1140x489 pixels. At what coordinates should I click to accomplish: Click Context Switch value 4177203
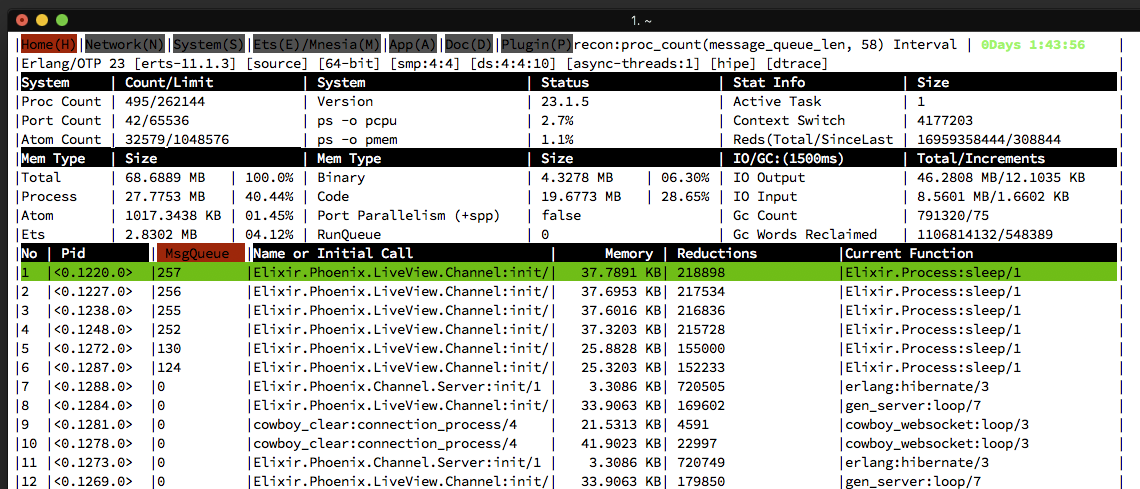tap(945, 121)
